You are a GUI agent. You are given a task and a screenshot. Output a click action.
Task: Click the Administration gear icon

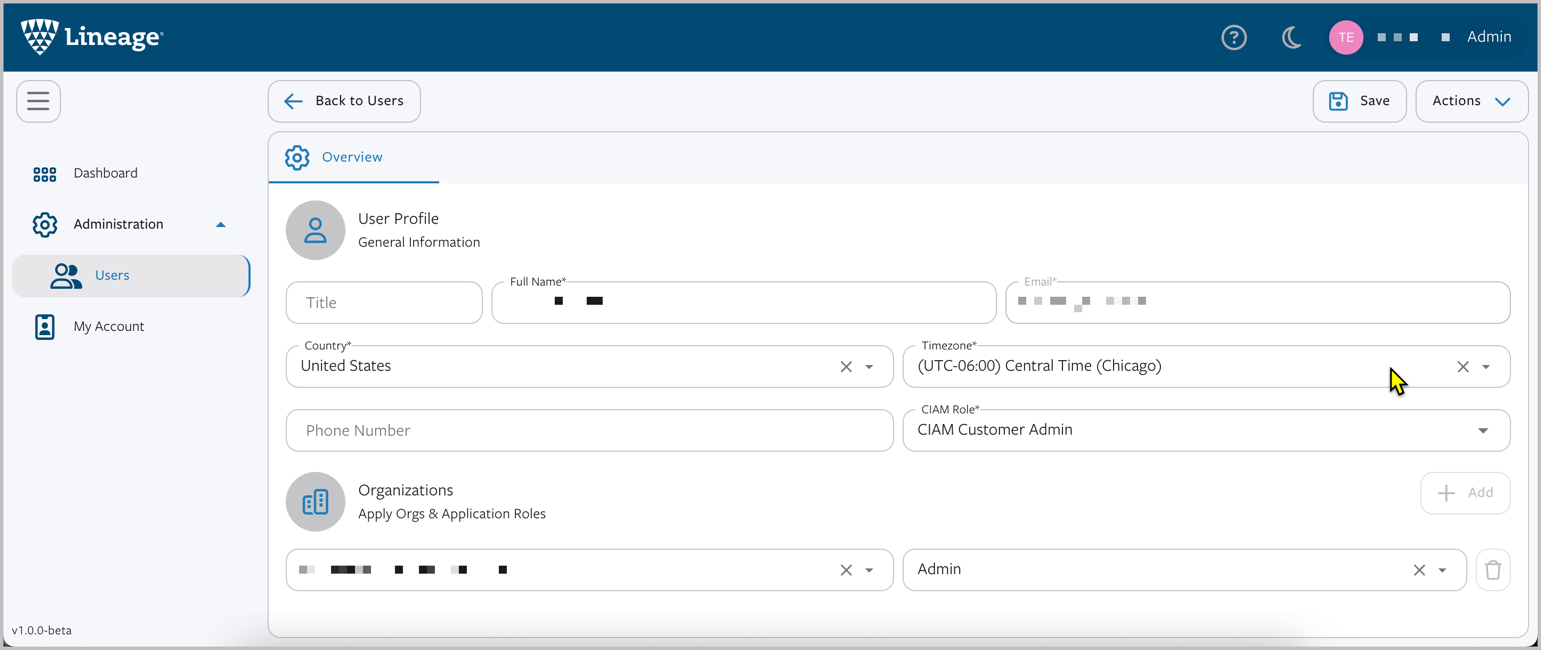[44, 224]
